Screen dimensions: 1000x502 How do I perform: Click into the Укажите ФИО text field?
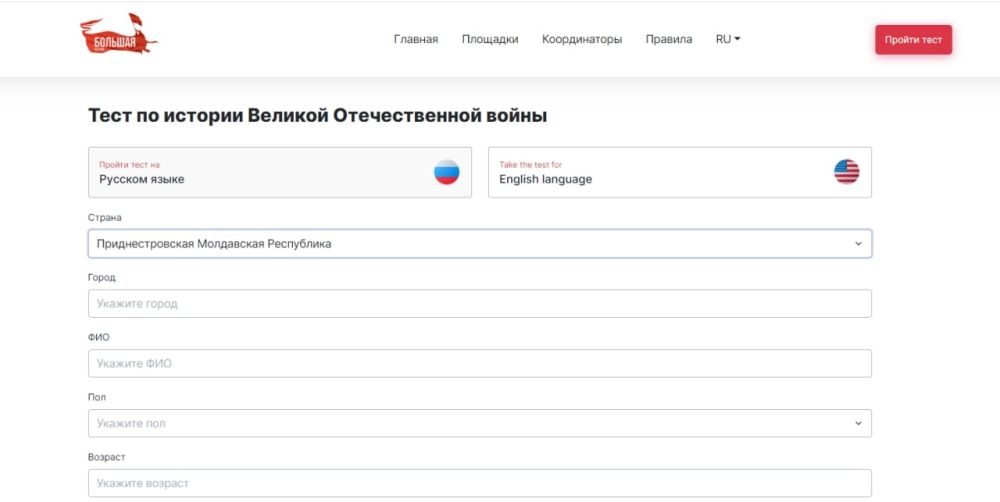(x=479, y=364)
